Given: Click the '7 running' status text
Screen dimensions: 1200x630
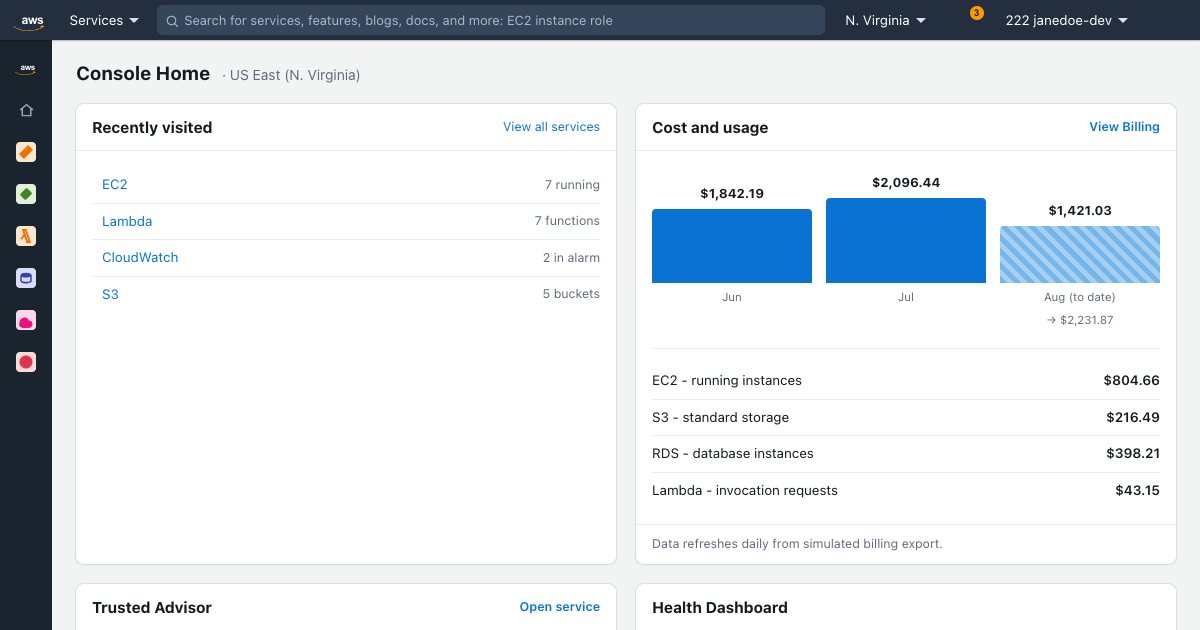Looking at the screenshot, I should [x=572, y=185].
